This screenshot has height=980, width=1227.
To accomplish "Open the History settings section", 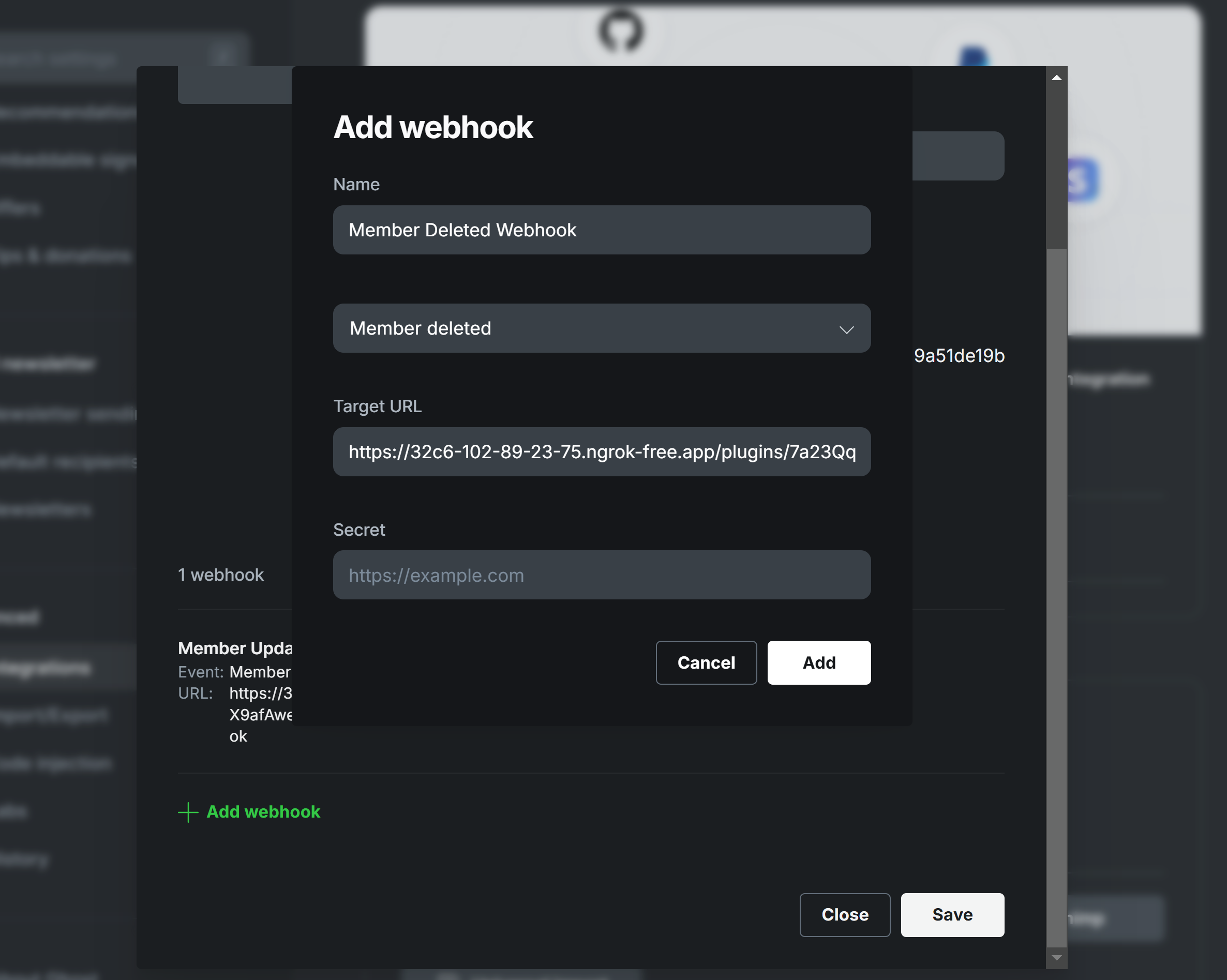I will click(x=26, y=860).
